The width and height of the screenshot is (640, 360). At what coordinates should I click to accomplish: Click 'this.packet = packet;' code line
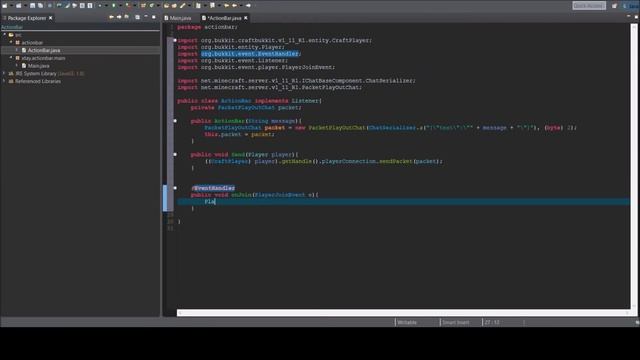click(x=239, y=134)
